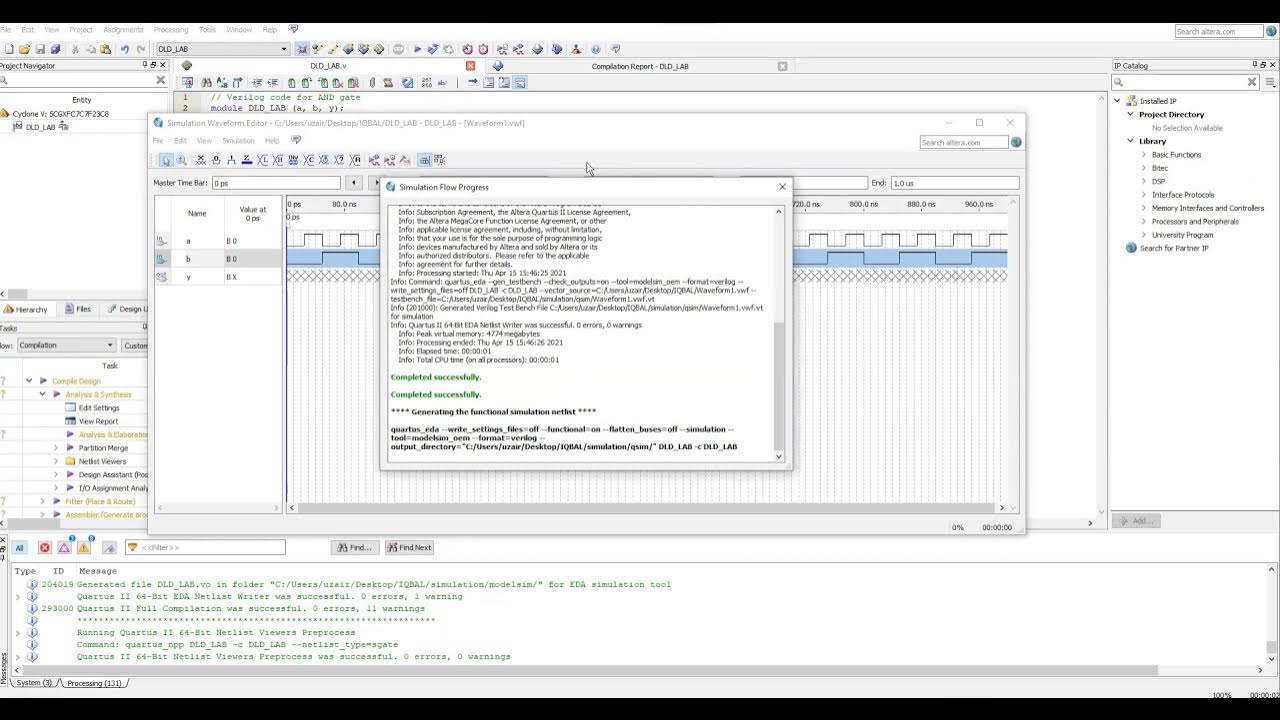The image size is (1280, 720).
Task: Open Simulation menu in Waveform Editor
Action: (x=238, y=141)
